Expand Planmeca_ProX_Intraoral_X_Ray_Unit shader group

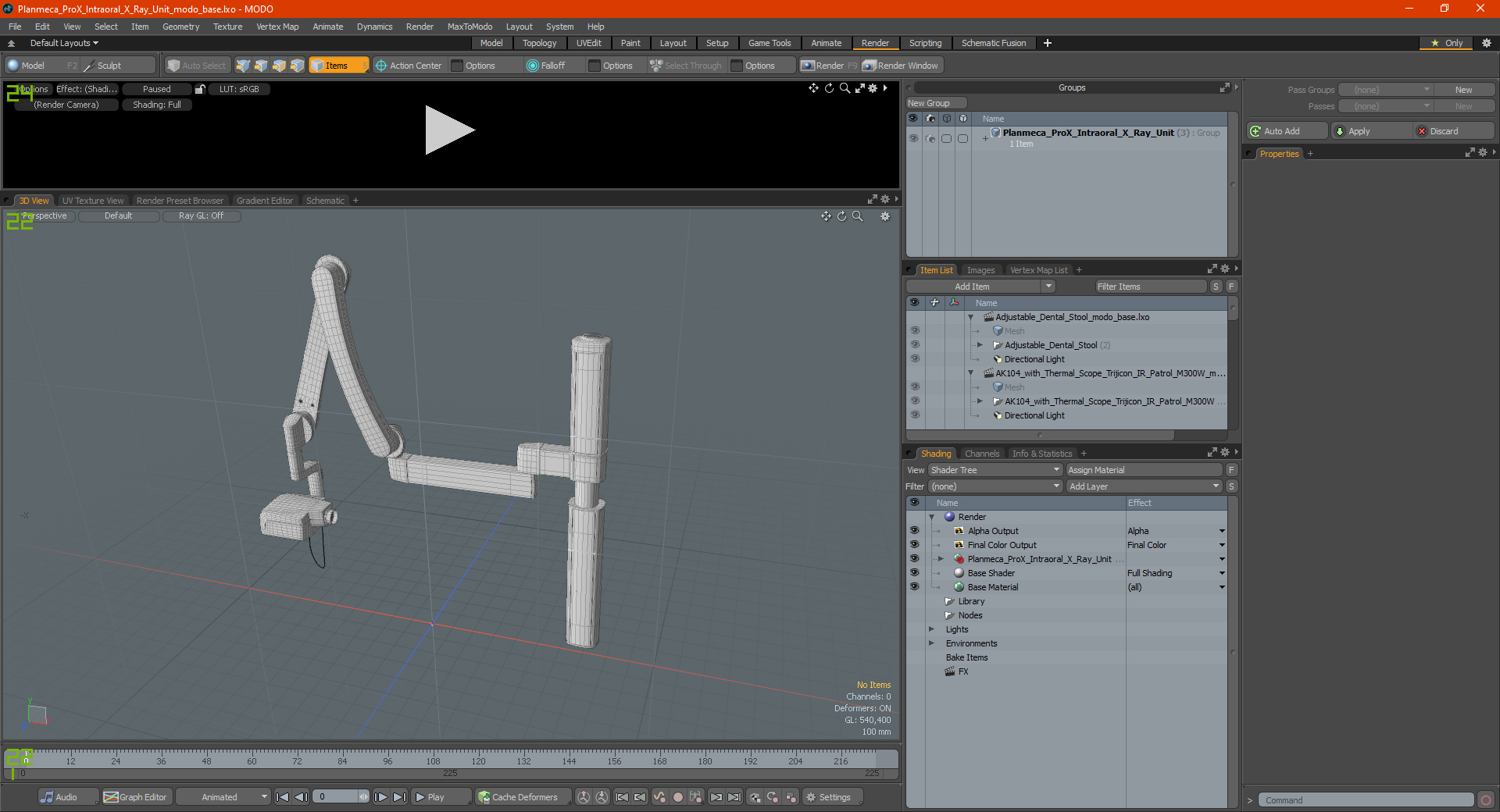941,559
